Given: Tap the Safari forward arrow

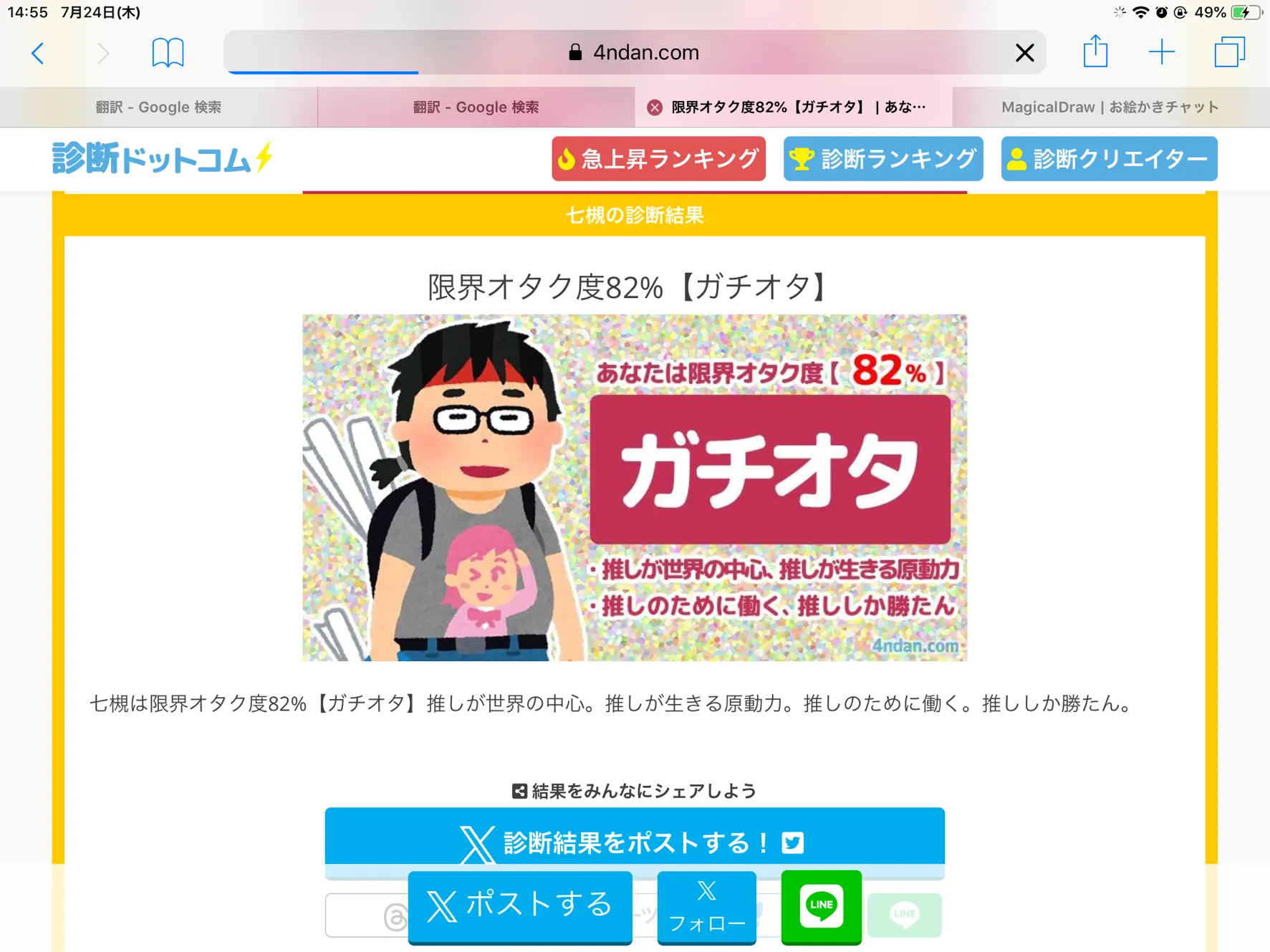Looking at the screenshot, I should (x=103, y=53).
